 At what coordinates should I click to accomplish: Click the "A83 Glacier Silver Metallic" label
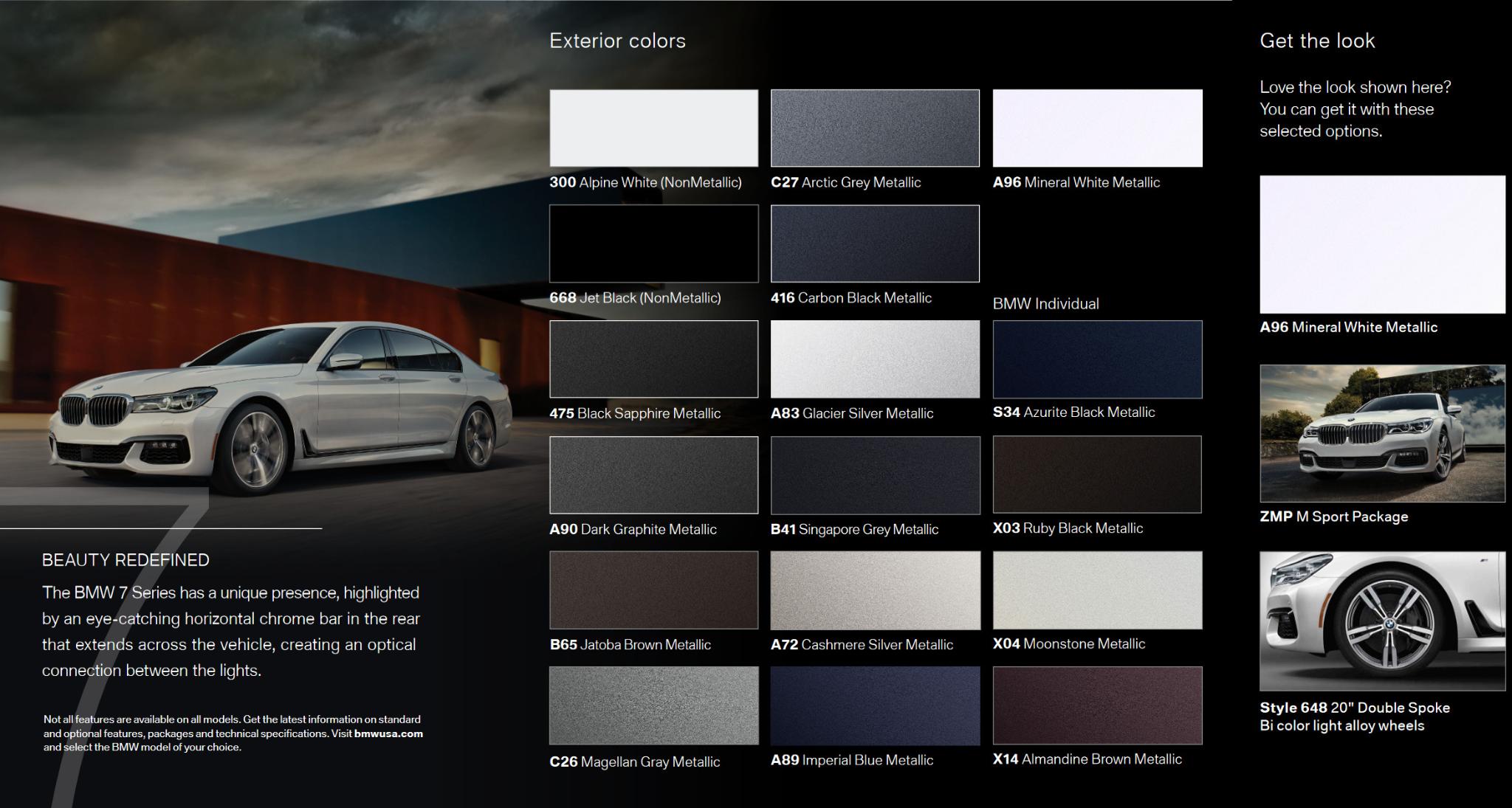coord(852,413)
